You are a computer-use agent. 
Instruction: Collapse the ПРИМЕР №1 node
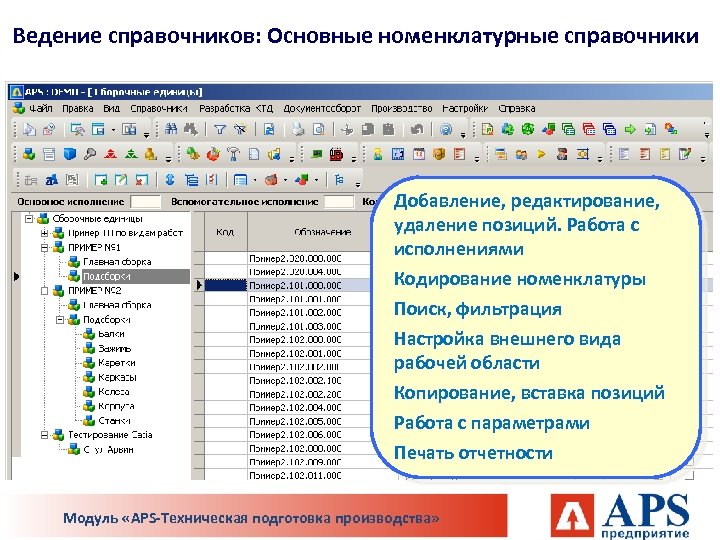[44, 248]
